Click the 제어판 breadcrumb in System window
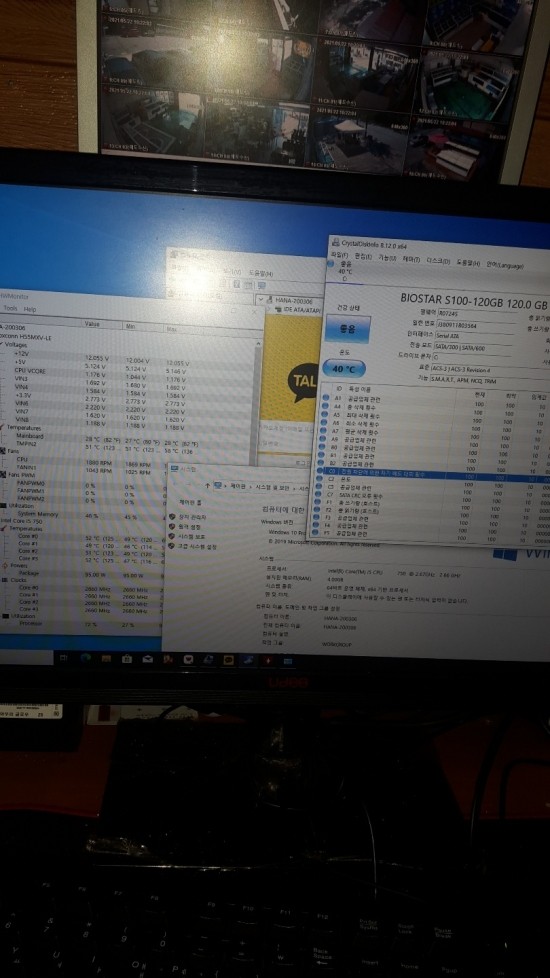This screenshot has height=978, width=550. pos(238,487)
